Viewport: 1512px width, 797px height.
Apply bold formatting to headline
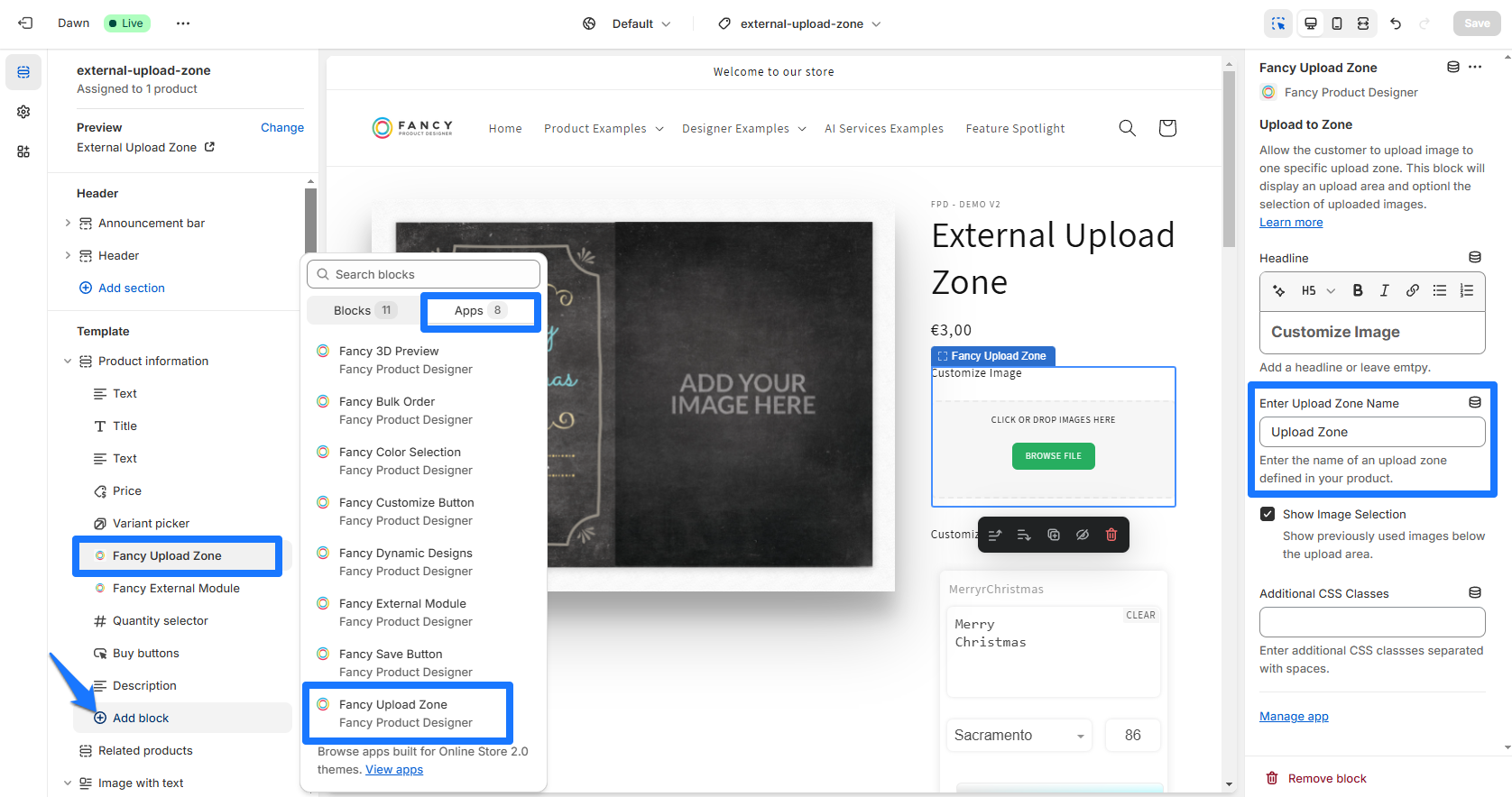(1358, 290)
